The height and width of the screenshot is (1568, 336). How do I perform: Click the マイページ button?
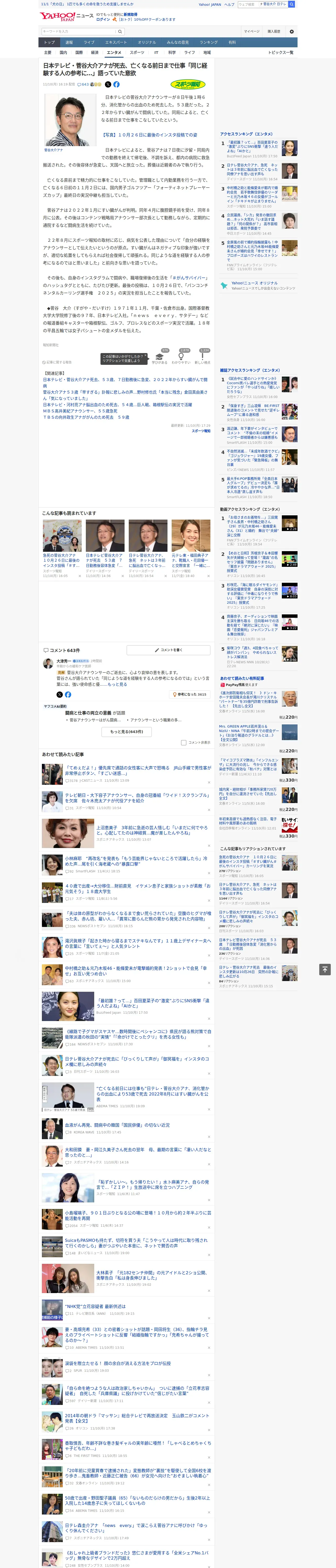[252, 32]
